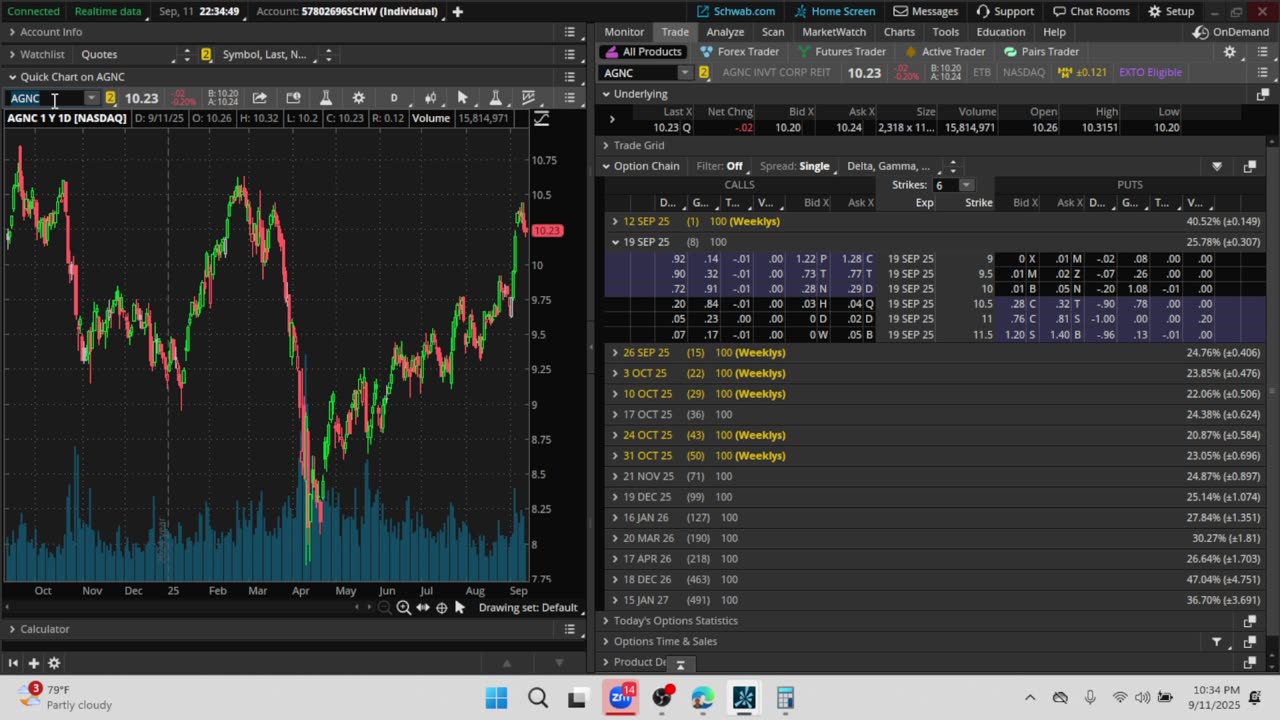Open the option chain Filter dropdown
Screen dimensions: 1280x720
(720, 166)
